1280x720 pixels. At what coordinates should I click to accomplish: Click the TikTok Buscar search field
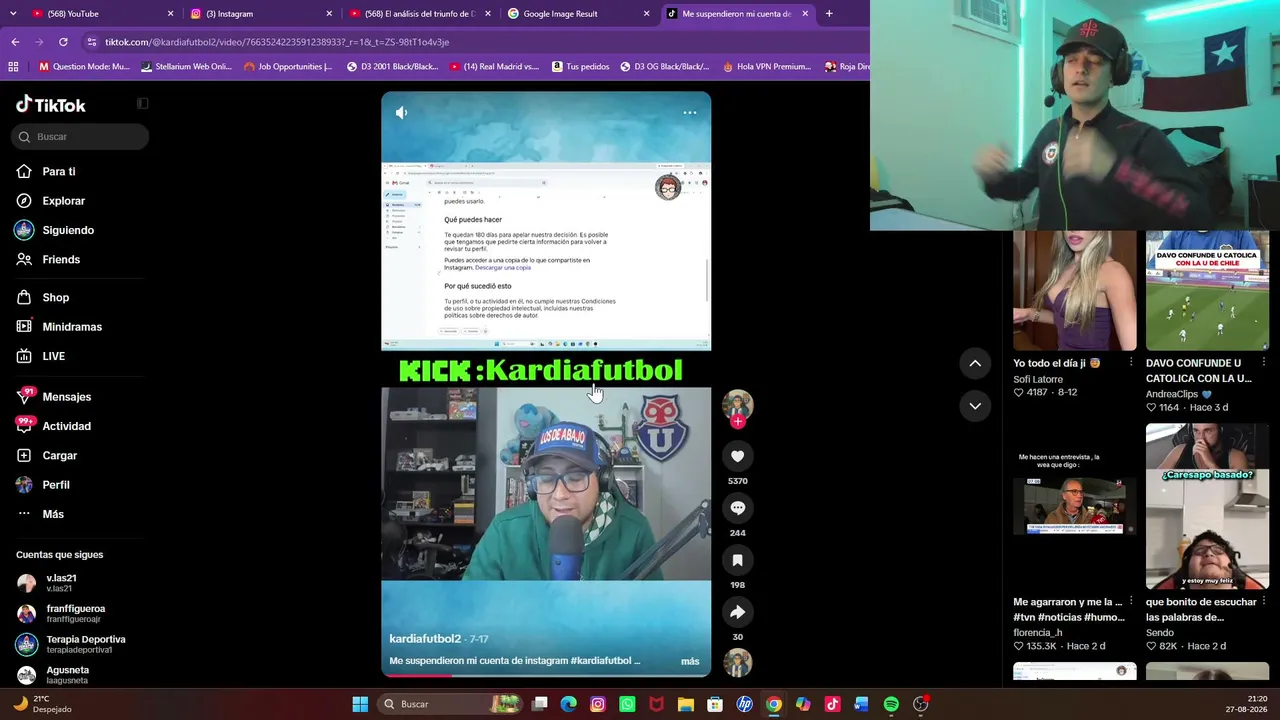coord(80,137)
